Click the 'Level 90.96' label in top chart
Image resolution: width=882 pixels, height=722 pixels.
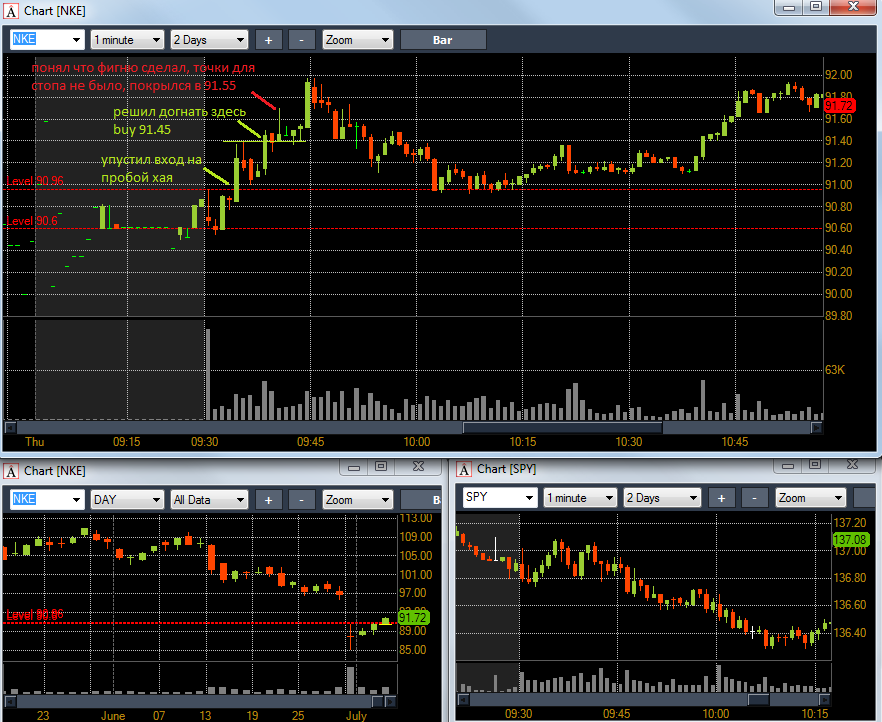(x=35, y=181)
